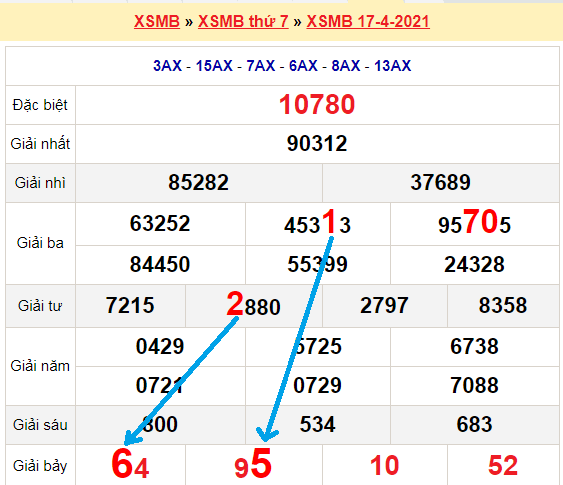Select fourth prize number 7215
Image resolution: width=563 pixels, height=485 pixels.
coord(130,306)
